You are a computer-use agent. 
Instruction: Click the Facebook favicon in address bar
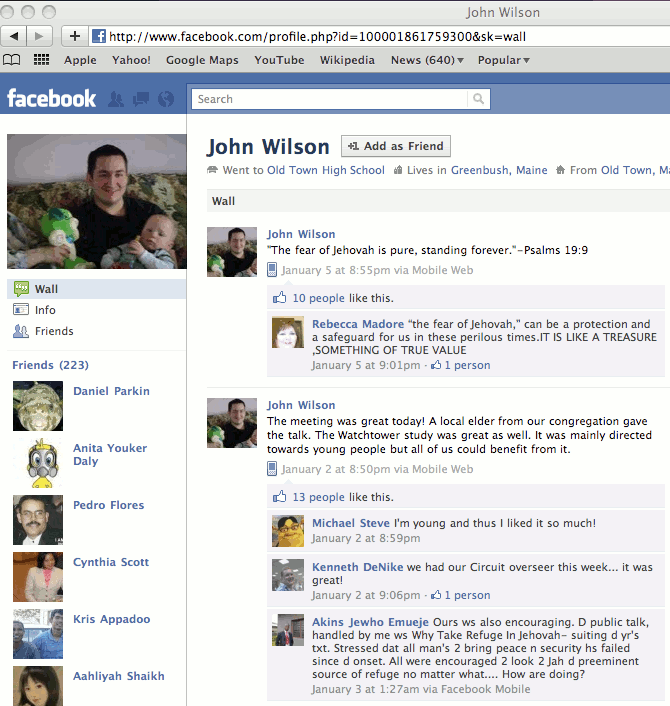99,36
